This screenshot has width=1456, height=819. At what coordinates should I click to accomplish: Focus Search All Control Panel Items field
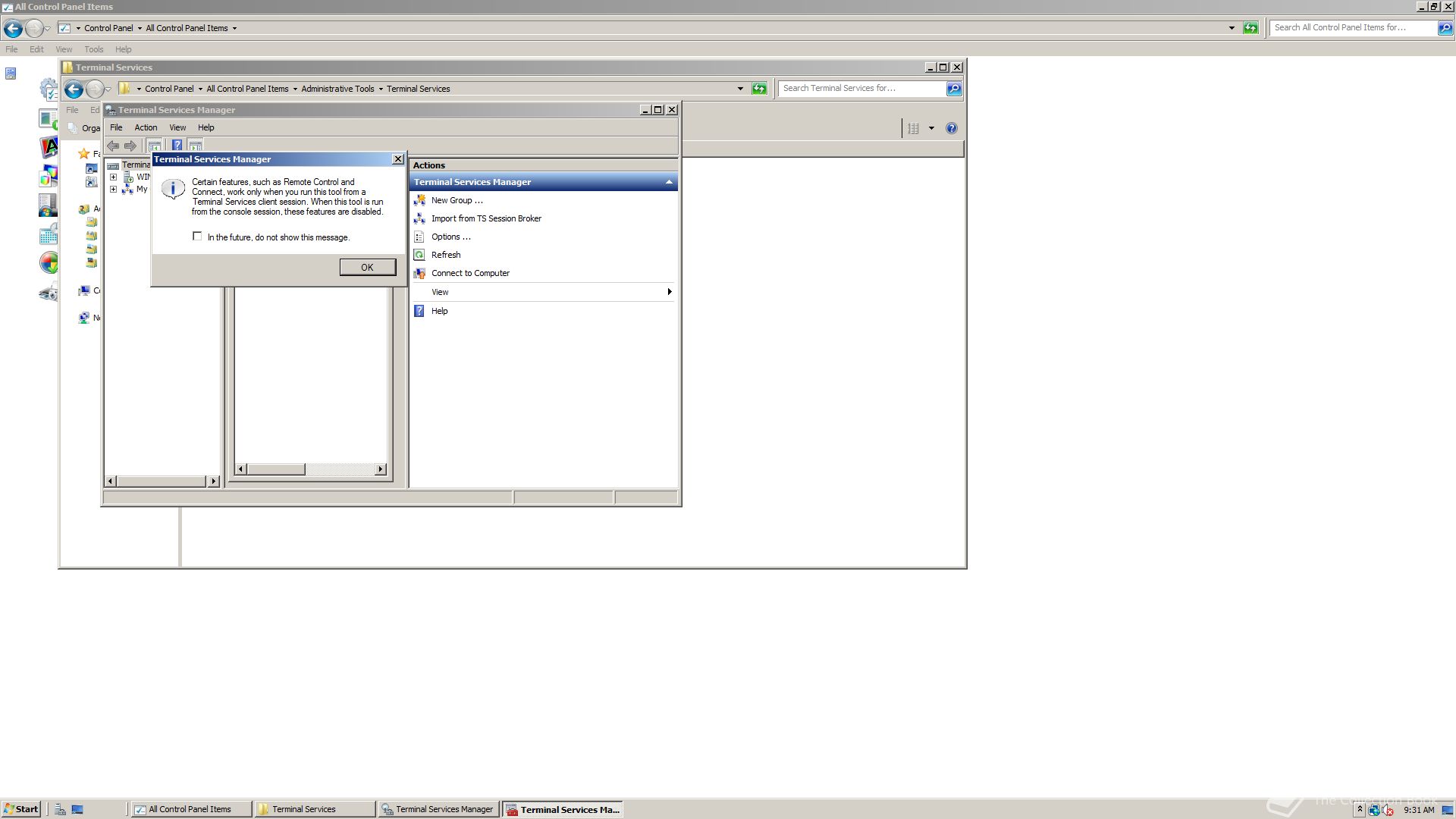tap(1354, 27)
